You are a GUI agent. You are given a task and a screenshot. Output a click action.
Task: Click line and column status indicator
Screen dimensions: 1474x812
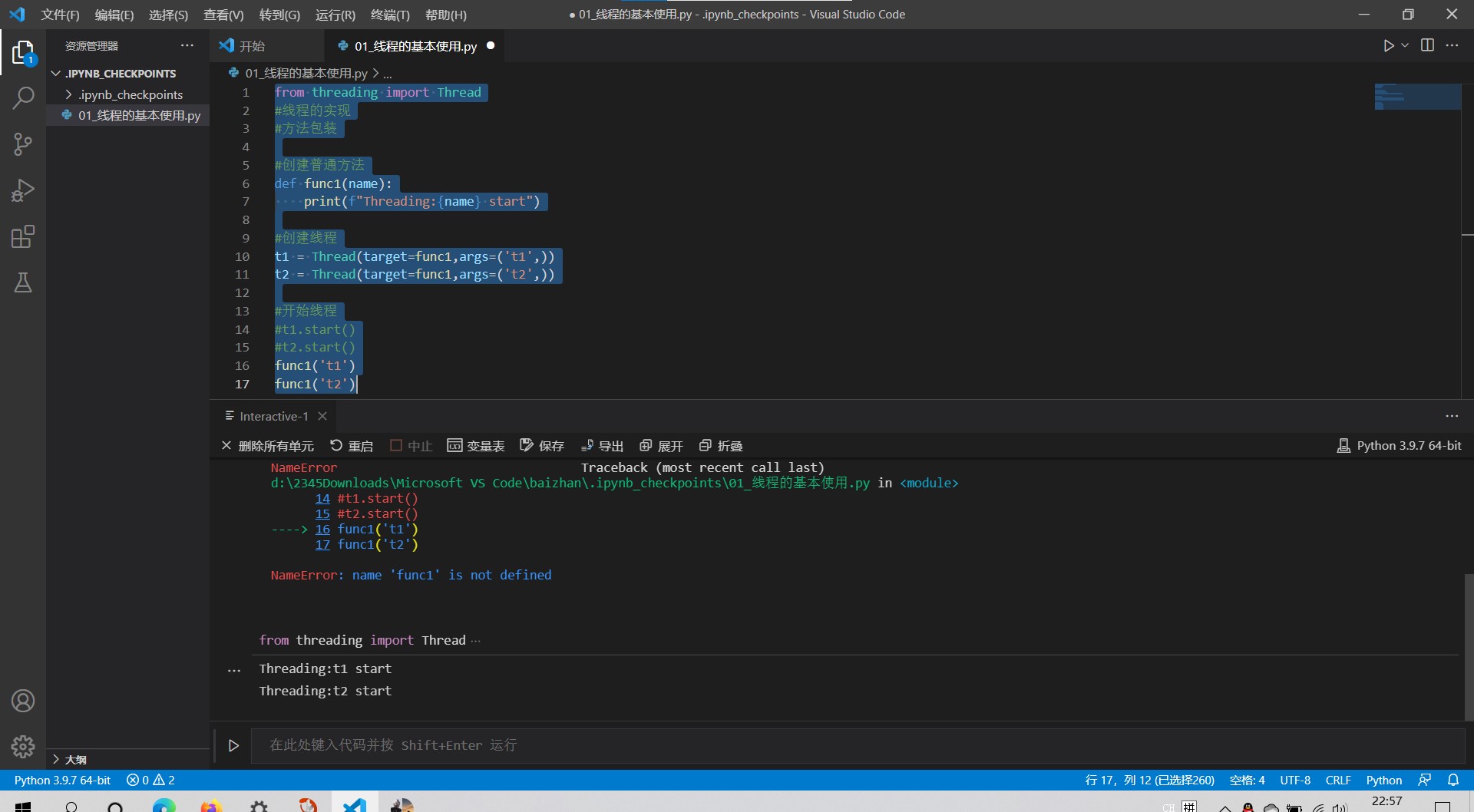(x=1149, y=780)
